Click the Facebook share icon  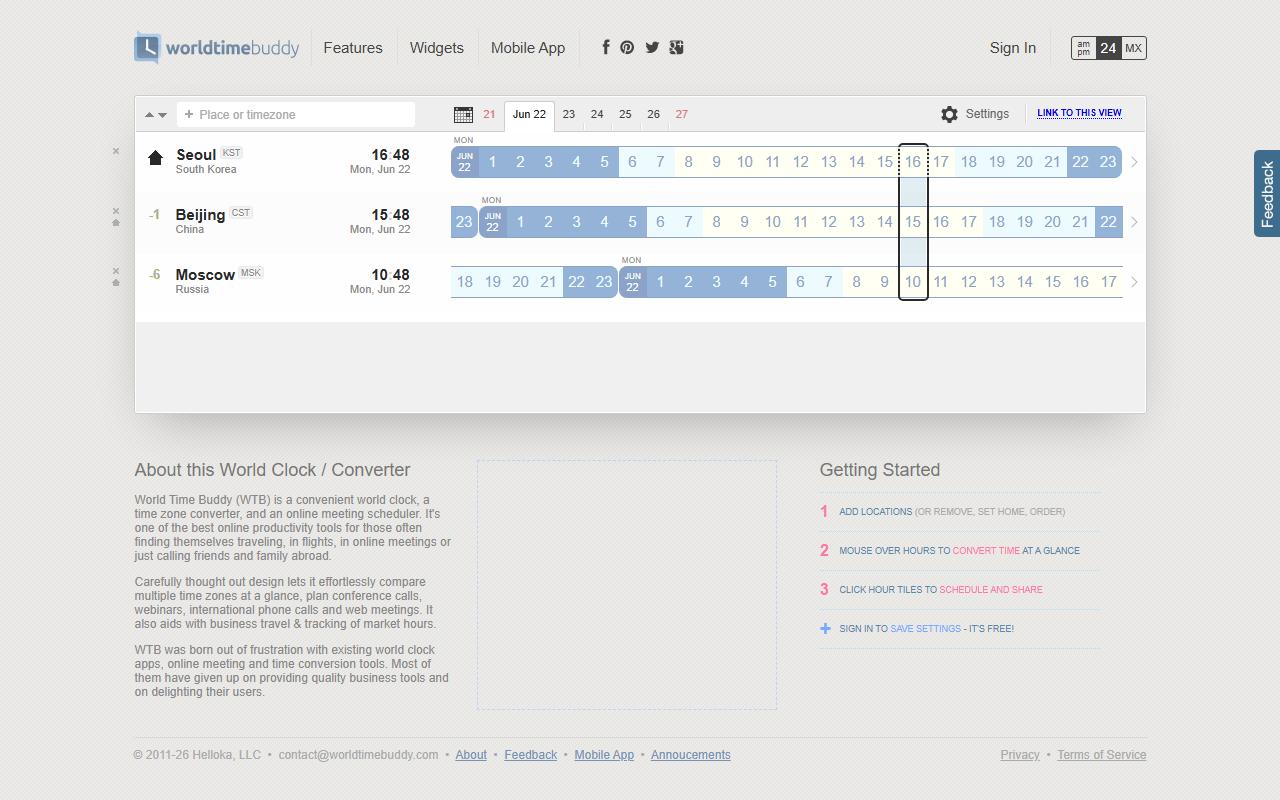[605, 47]
